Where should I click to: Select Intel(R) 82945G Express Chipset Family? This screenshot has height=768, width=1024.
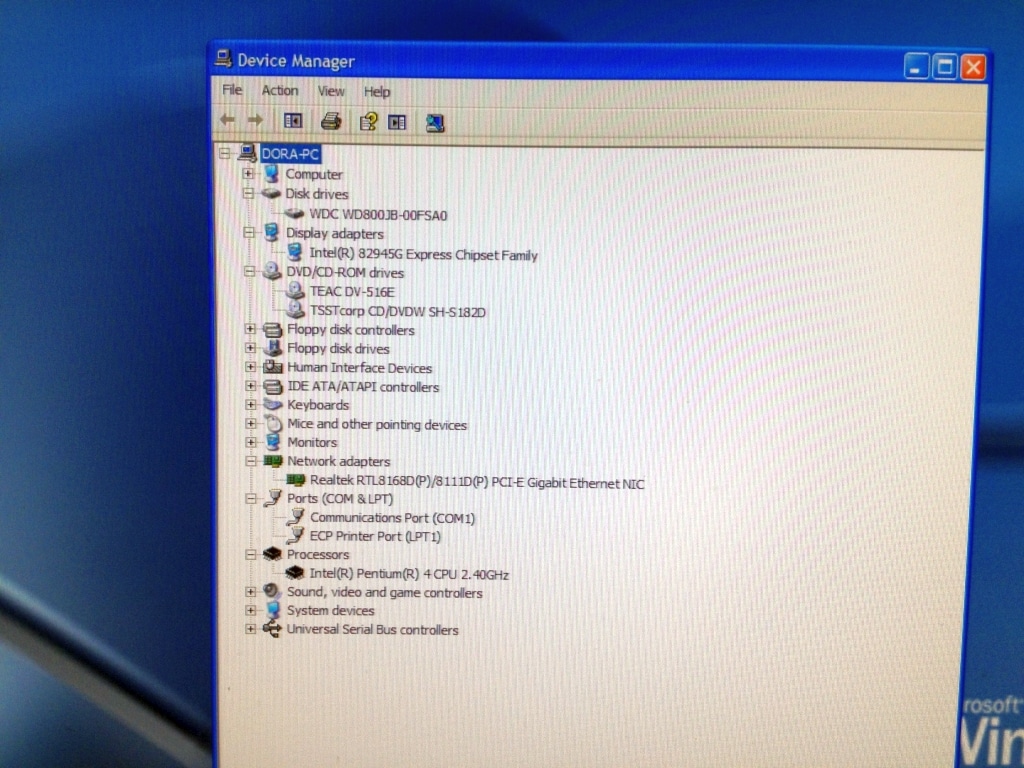point(423,255)
